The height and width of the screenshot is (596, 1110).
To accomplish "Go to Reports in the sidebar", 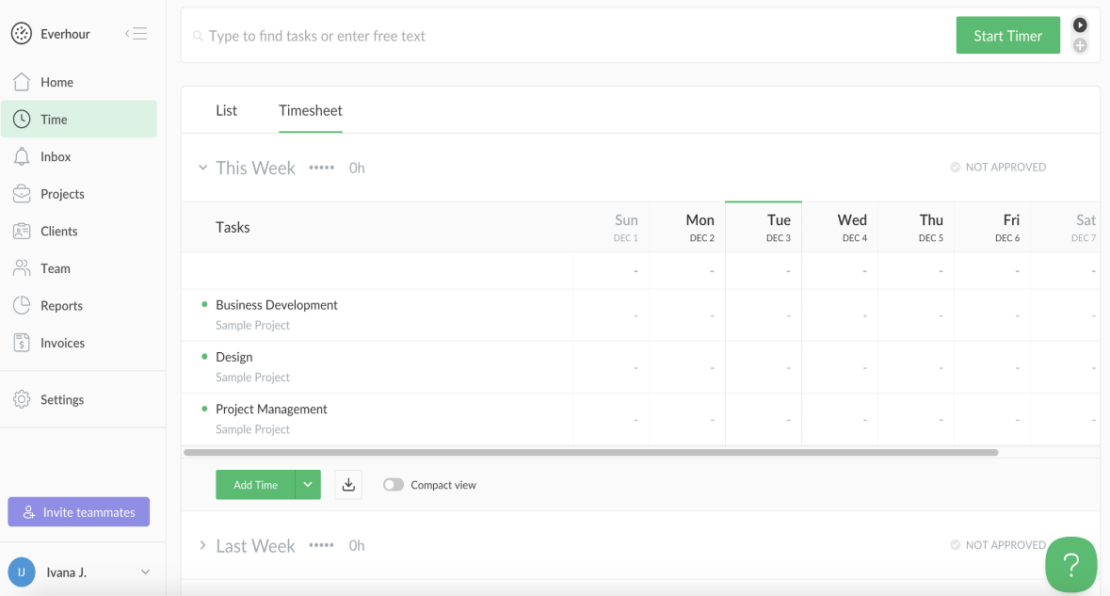I will pos(79,305).
